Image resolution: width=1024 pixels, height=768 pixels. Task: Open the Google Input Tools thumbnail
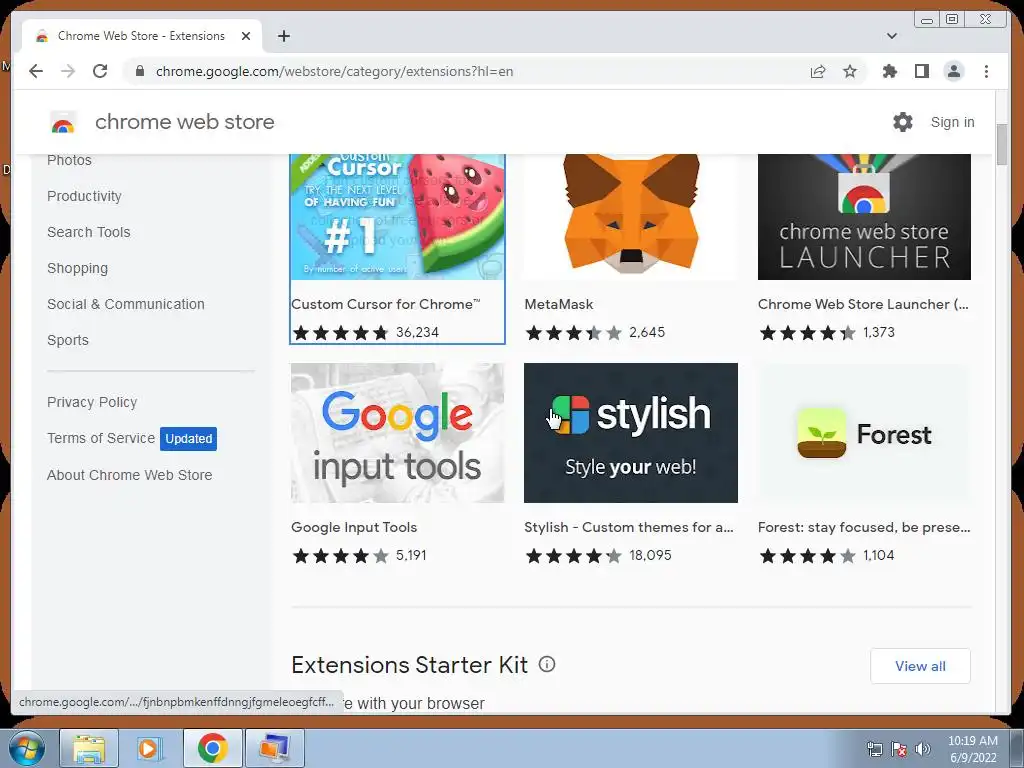click(397, 433)
